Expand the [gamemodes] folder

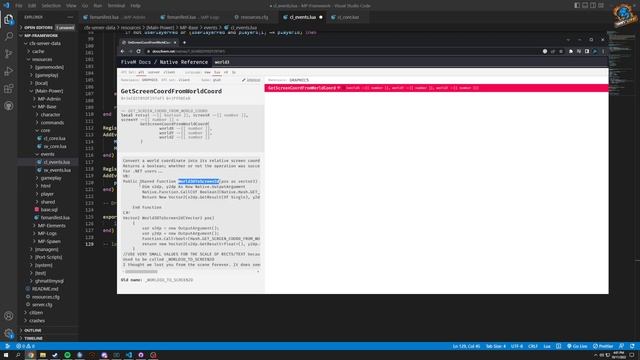tap(48, 67)
